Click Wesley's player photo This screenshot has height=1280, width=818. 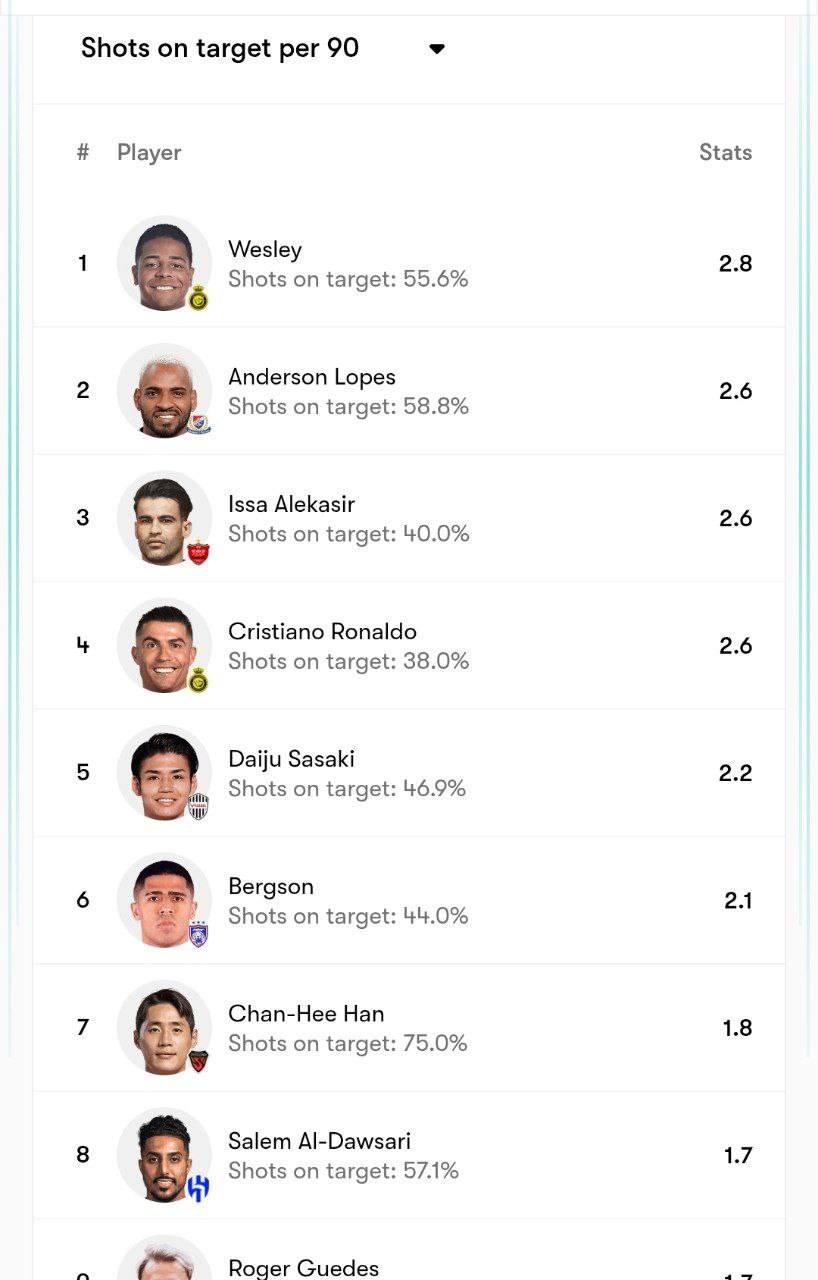click(x=163, y=263)
